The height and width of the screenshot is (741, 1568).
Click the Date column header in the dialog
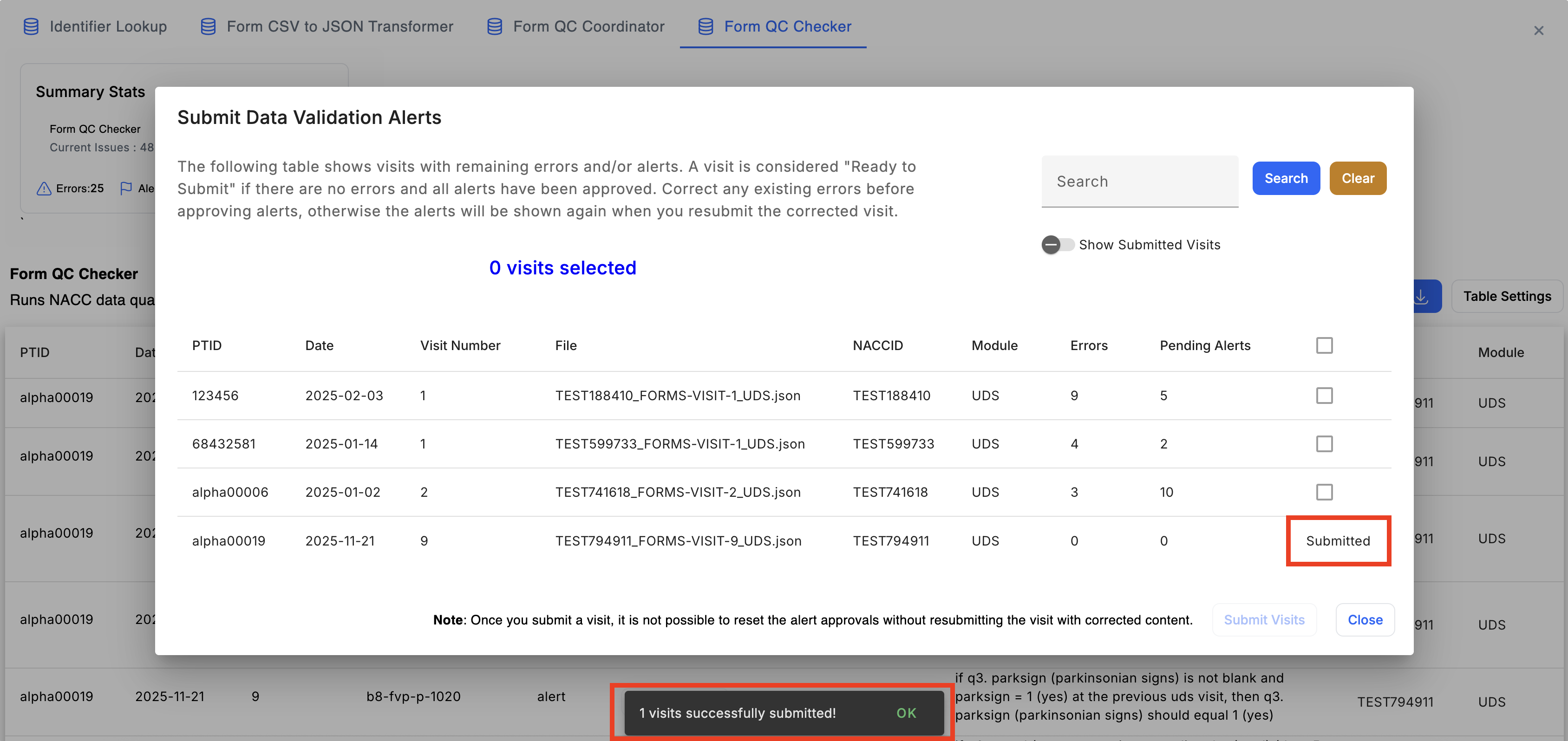click(x=319, y=345)
